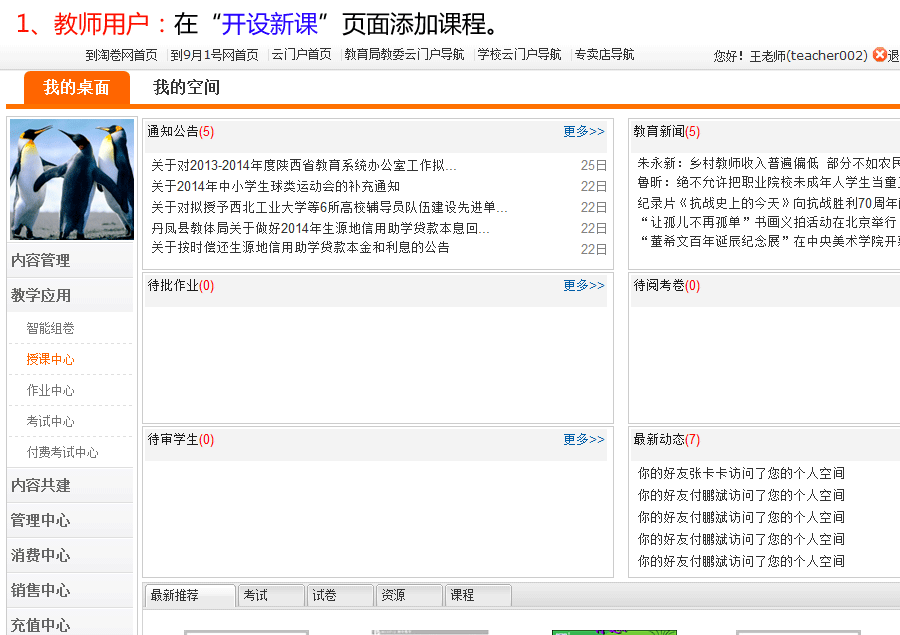Viewport: 900px width, 635px height.
Task: Open 云门户首页 in the top navigation
Action: tap(301, 55)
